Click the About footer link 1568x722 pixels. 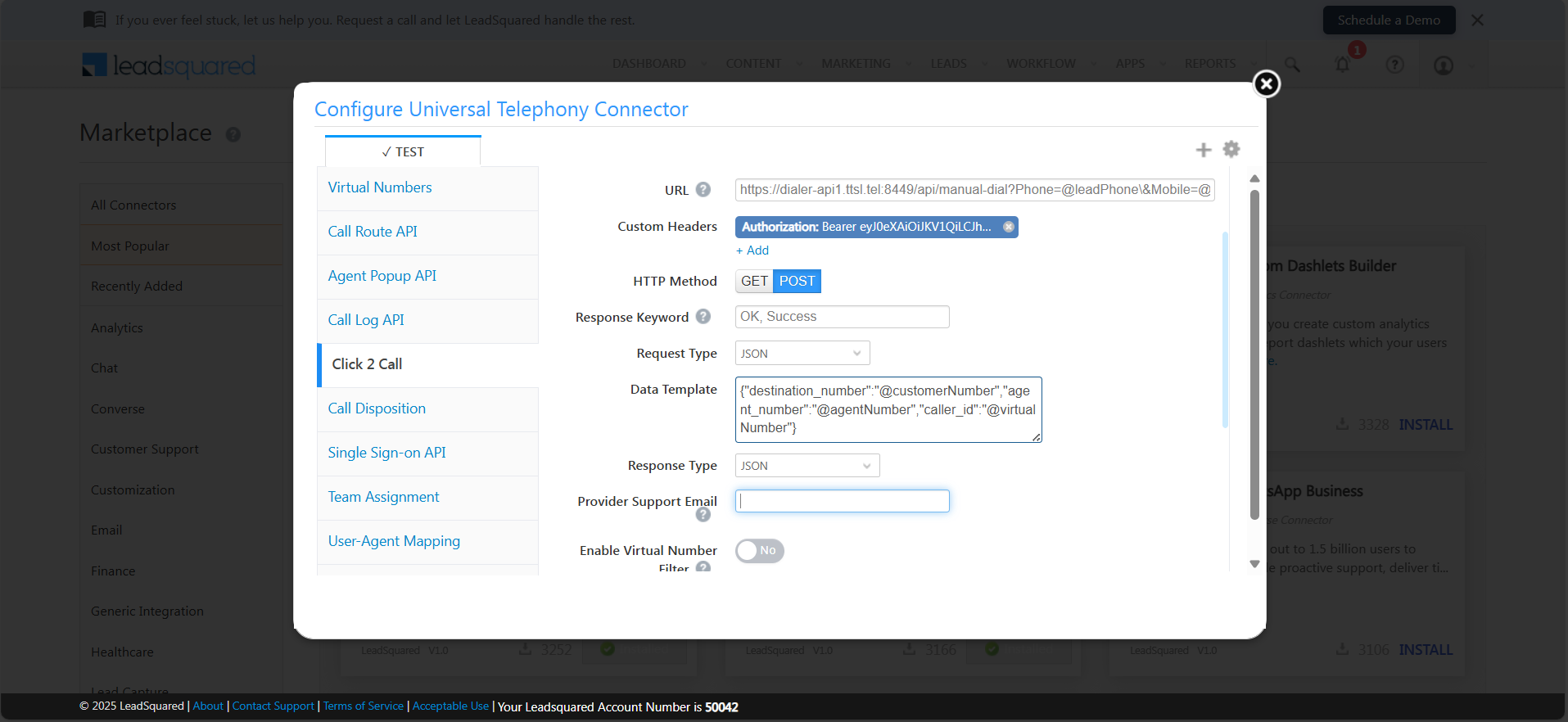coord(208,706)
